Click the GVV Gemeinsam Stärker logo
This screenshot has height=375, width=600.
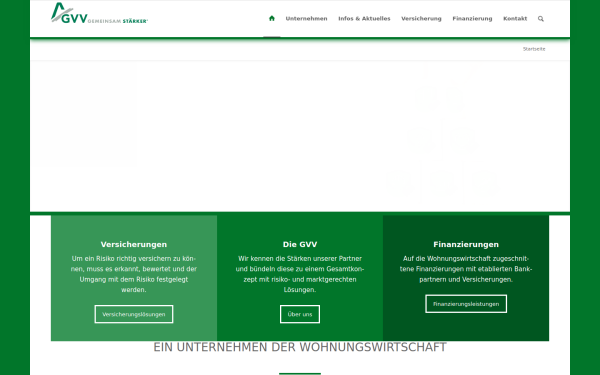tap(99, 13)
